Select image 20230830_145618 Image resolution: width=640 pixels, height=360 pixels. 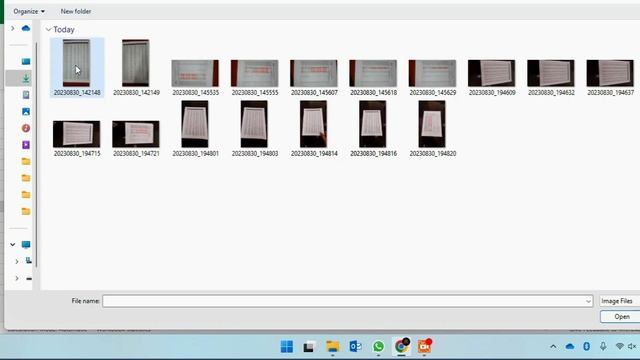coord(373,78)
